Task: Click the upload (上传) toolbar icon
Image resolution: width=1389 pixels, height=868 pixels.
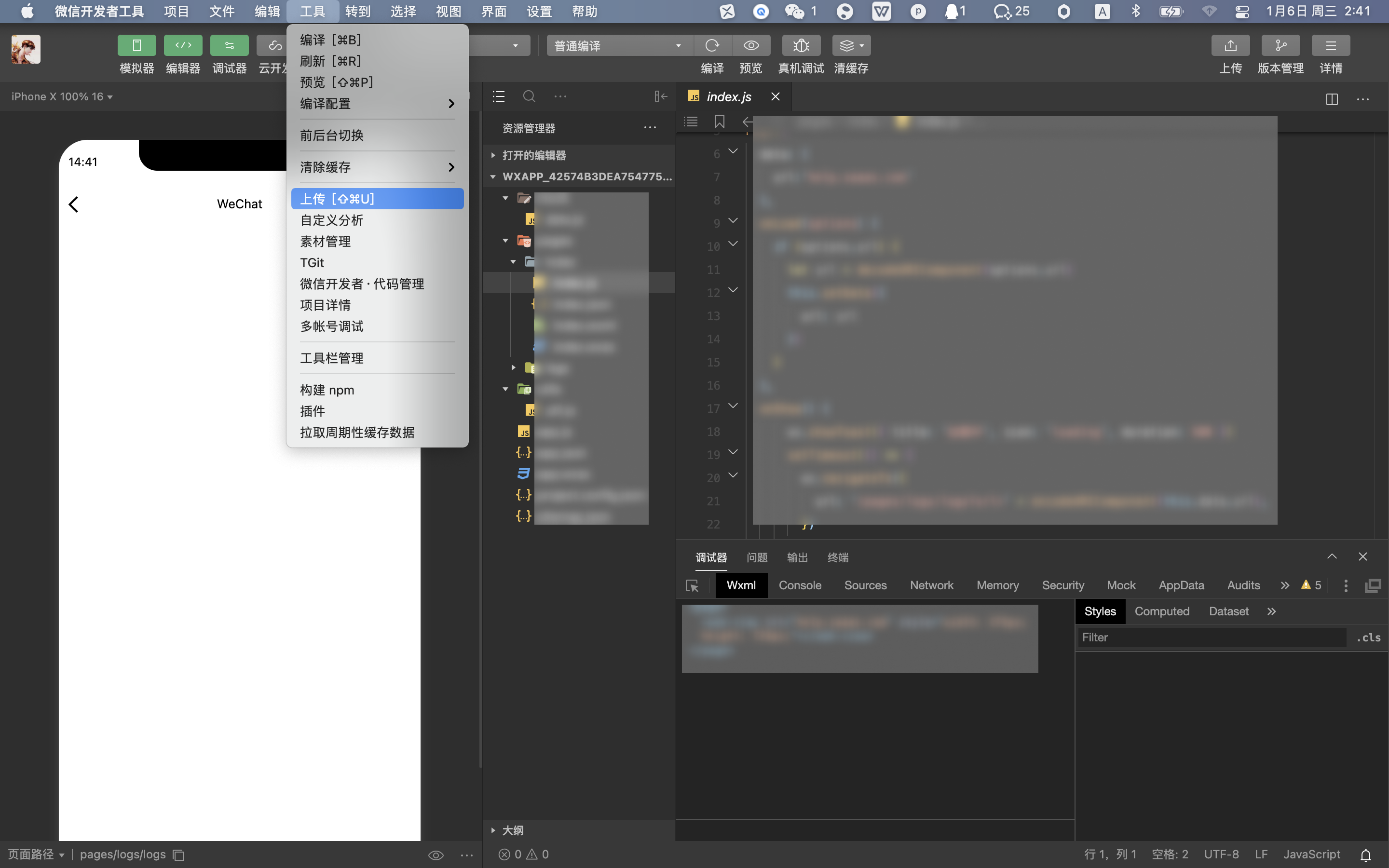Action: coord(1231,45)
